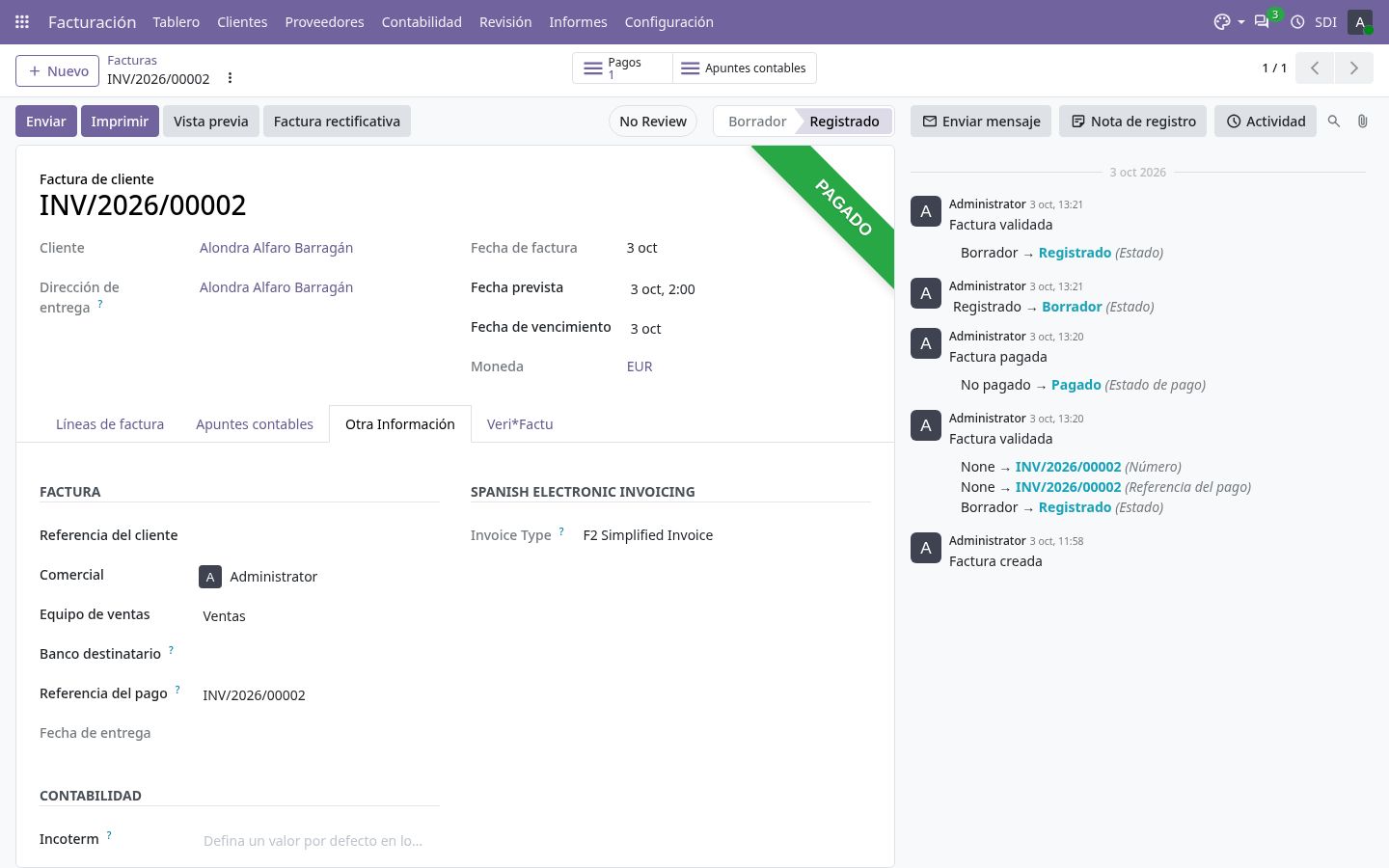The image size is (1389, 868).
Task: Click the Factura rectificativa button
Action: click(x=337, y=122)
